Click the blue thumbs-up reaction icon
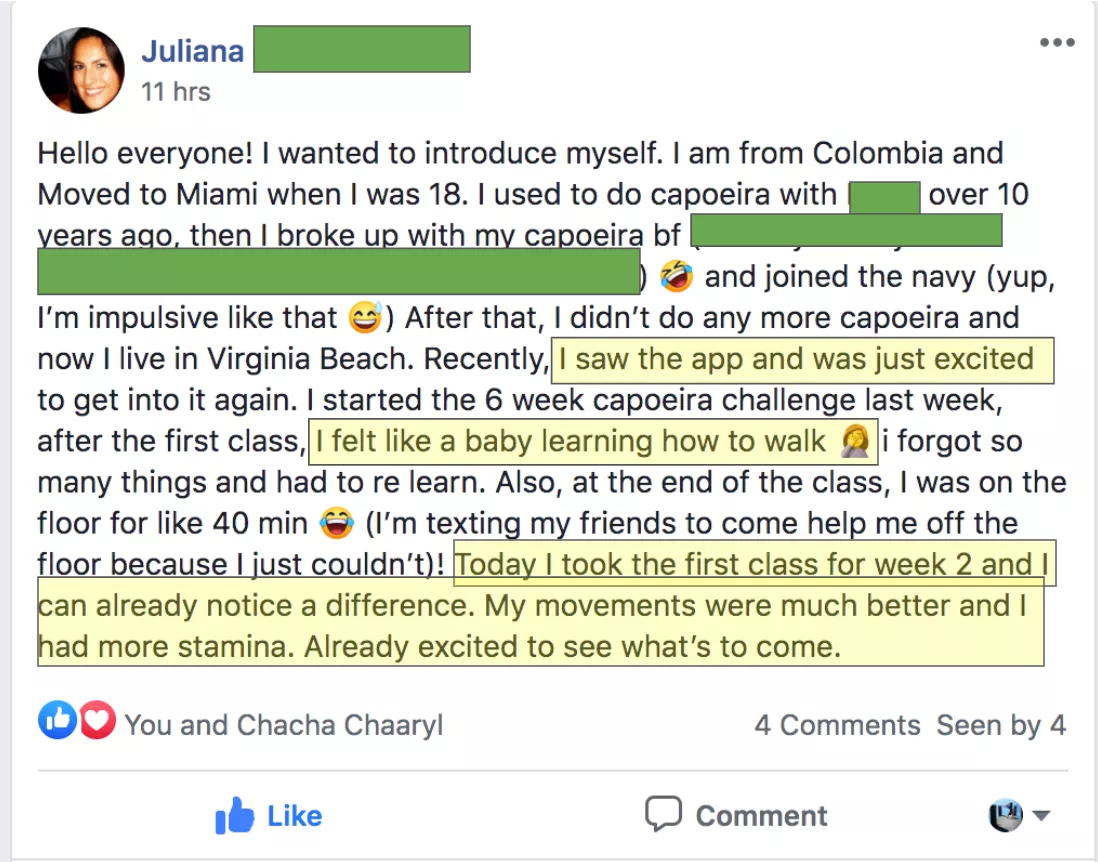The image size is (1098, 862). (x=57, y=721)
